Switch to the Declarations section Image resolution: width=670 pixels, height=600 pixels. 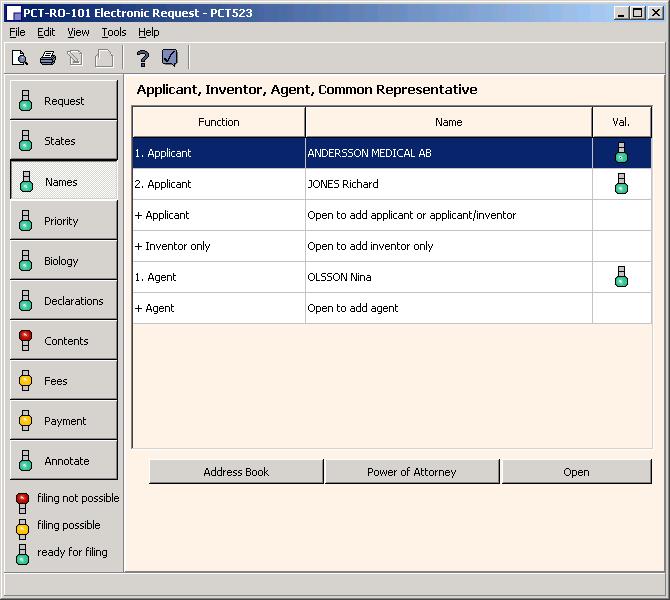point(64,300)
